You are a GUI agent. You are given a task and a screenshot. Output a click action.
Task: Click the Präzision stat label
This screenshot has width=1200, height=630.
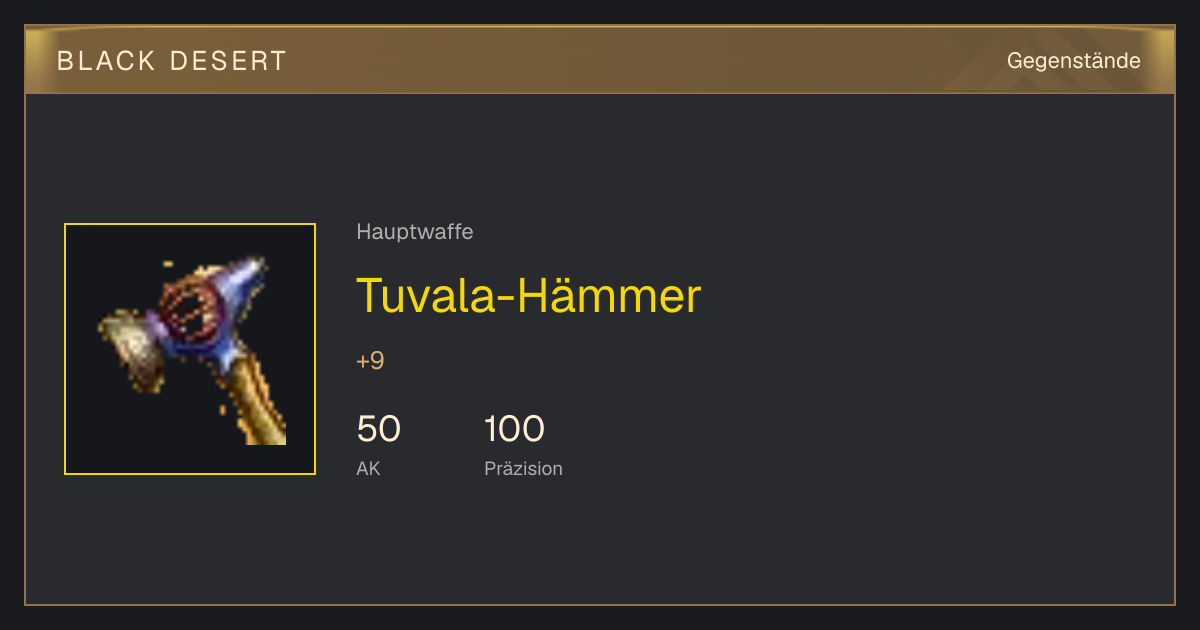523,468
